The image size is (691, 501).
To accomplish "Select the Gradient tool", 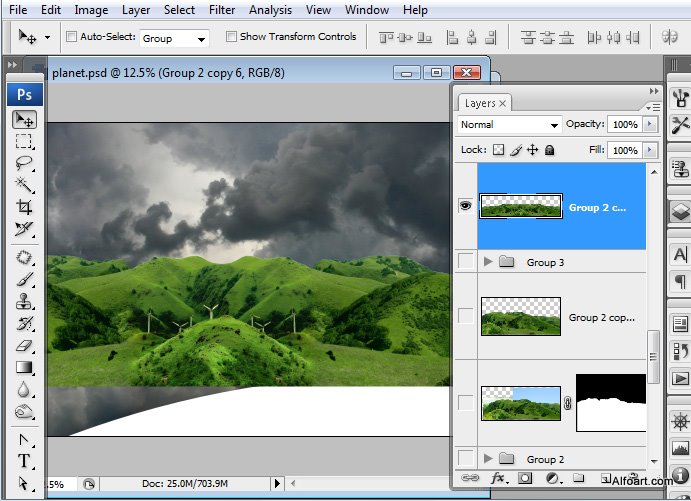I will click(24, 368).
